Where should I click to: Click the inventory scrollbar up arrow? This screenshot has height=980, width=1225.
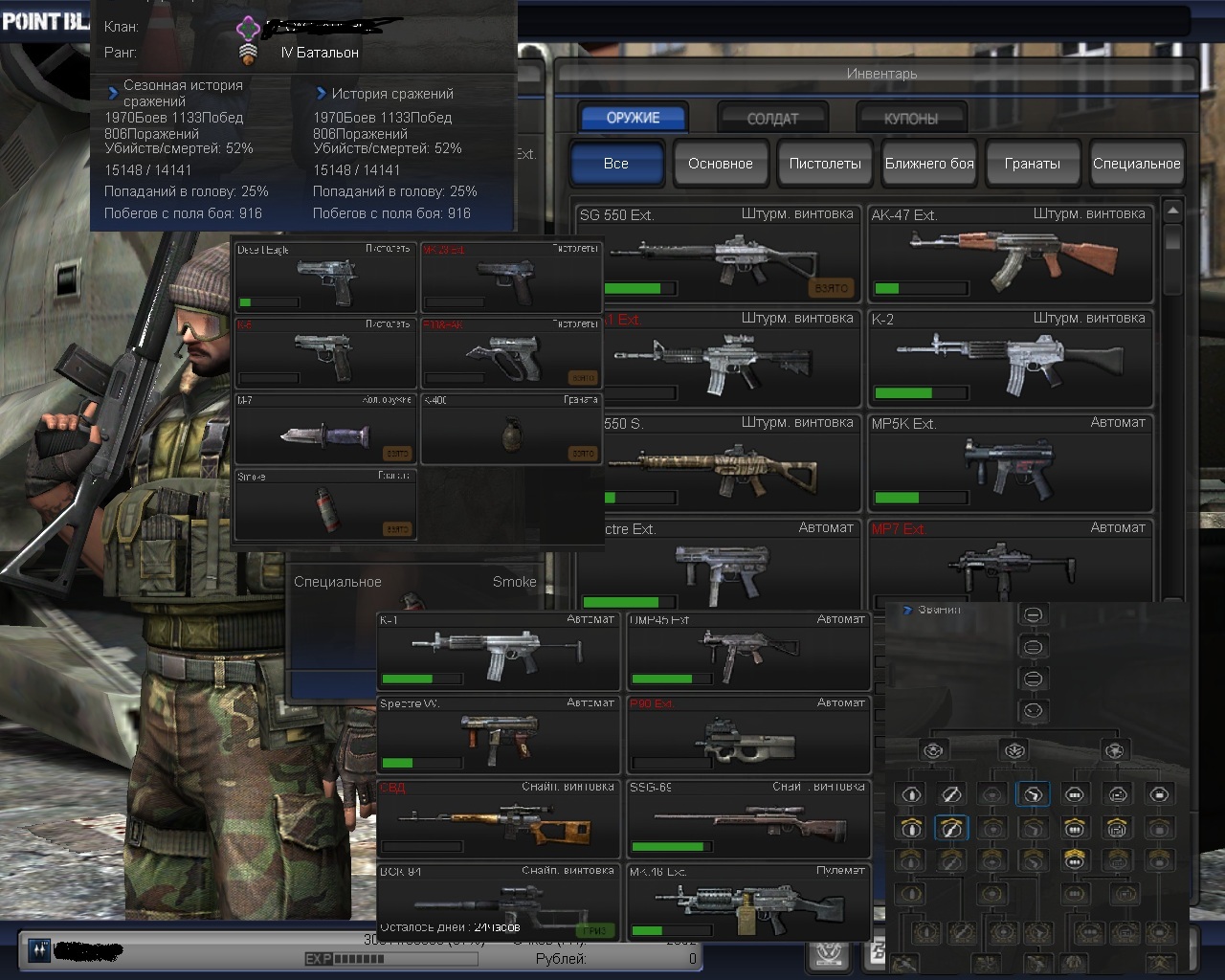pos(1173,211)
